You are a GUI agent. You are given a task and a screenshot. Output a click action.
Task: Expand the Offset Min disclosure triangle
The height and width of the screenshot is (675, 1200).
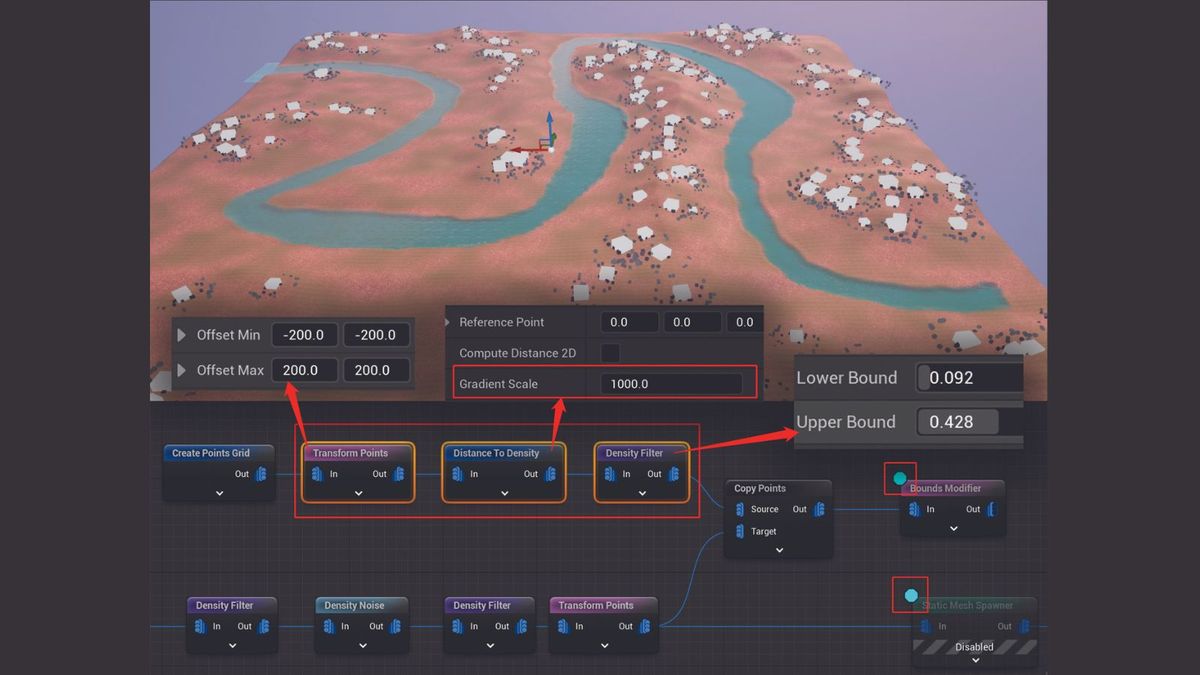coord(182,334)
